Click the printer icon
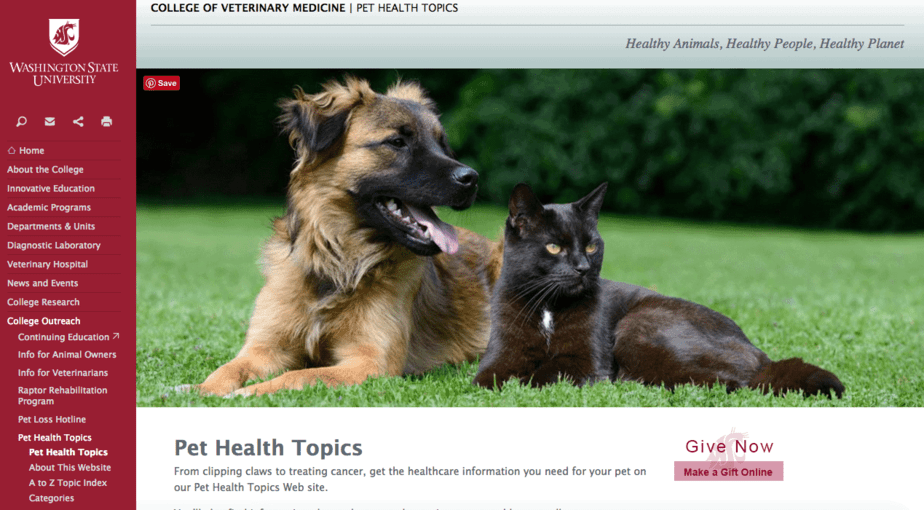 click(x=106, y=121)
